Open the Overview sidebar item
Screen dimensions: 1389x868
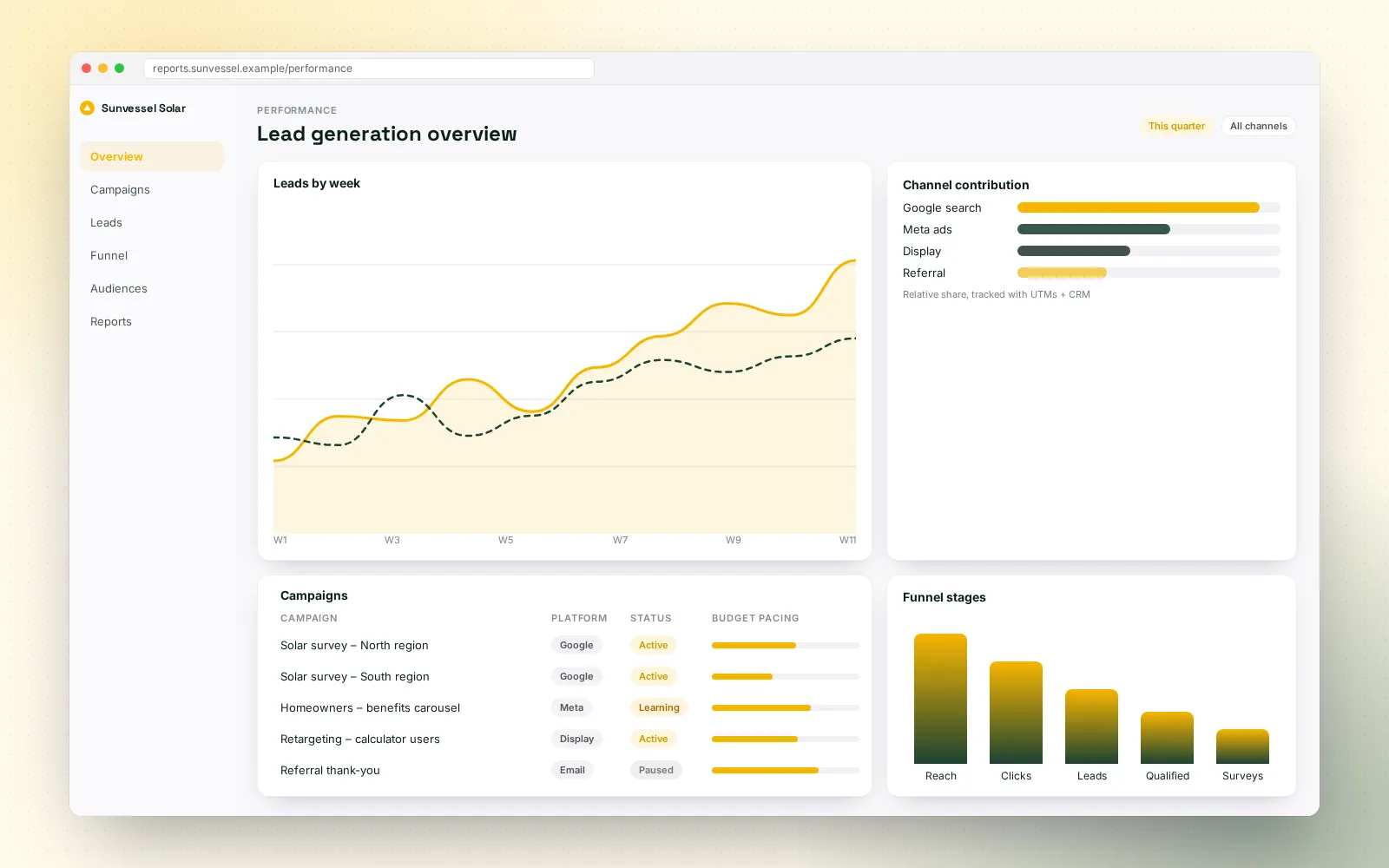152,156
